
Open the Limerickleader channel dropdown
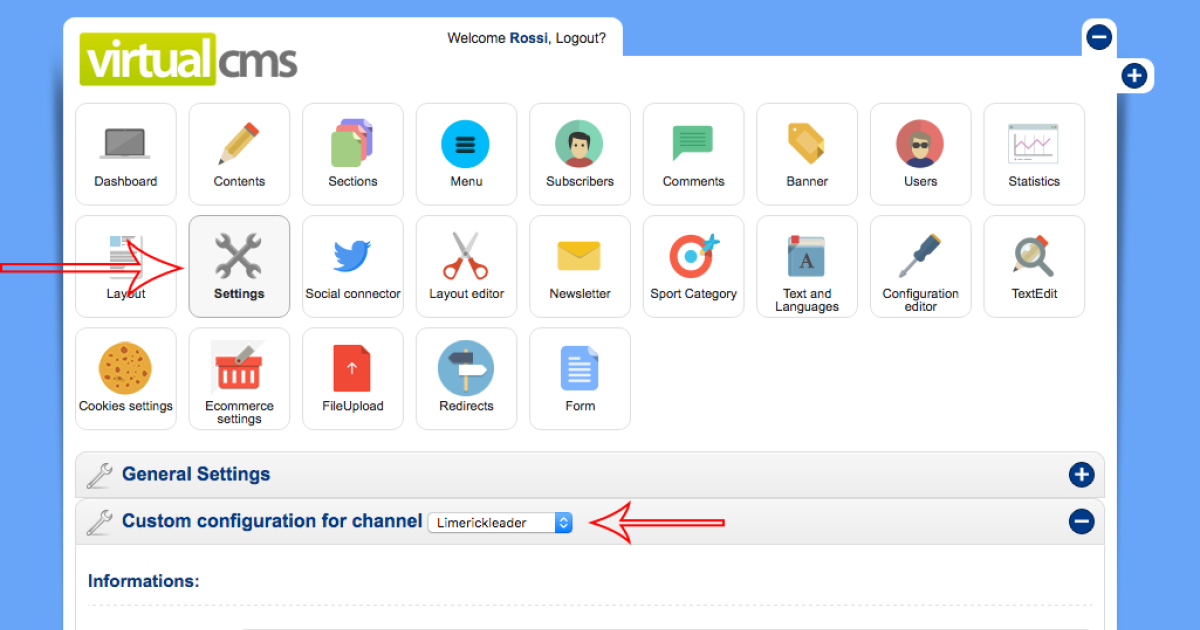tap(500, 522)
